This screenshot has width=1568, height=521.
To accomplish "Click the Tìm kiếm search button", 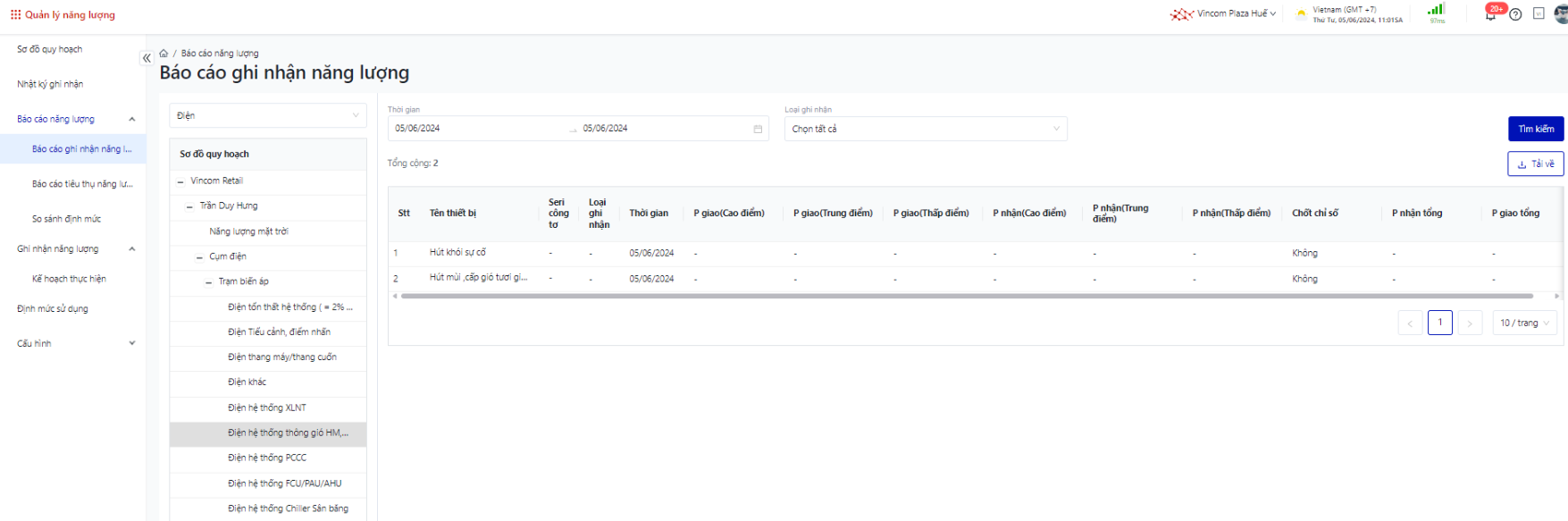I will (x=1535, y=129).
